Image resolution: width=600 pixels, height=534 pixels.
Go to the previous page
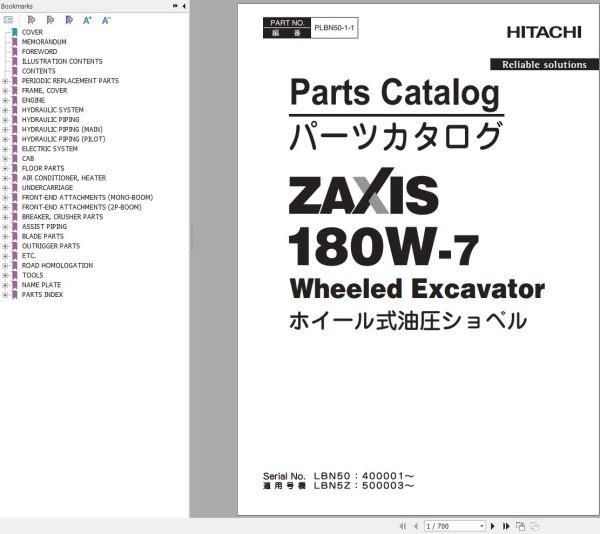[x=416, y=526]
